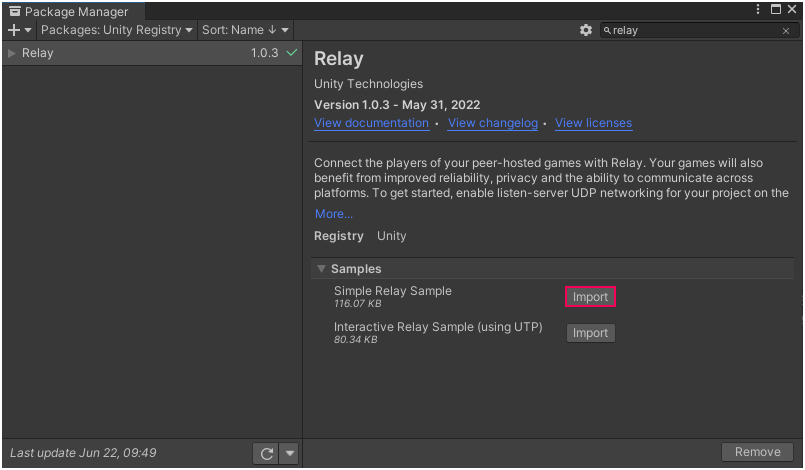Click the green installed checkmark beside Relay
This screenshot has height=470, width=805.
[292, 53]
